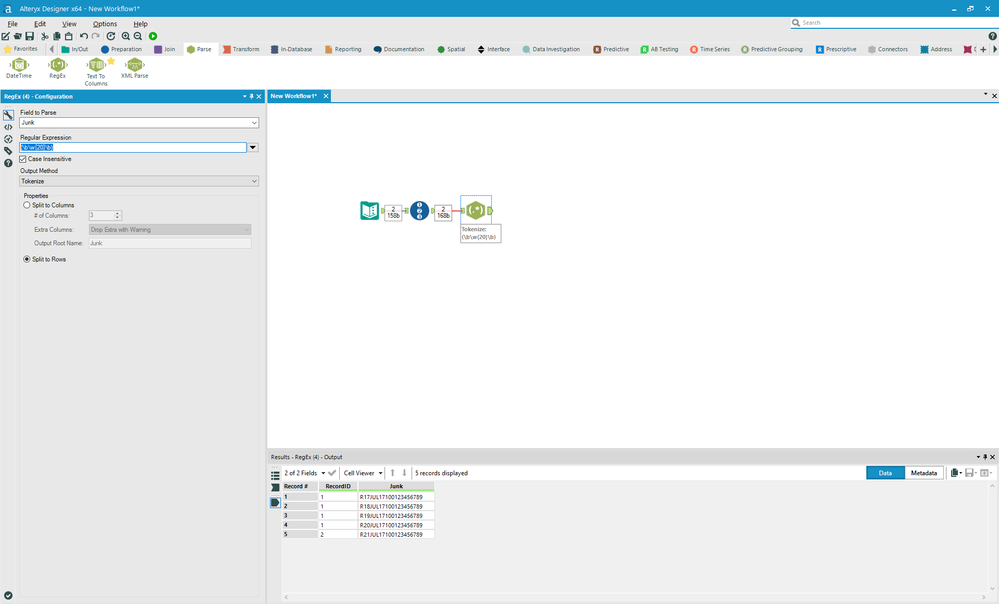Zoom in on the canvas
The image size is (999, 604).
126,36
